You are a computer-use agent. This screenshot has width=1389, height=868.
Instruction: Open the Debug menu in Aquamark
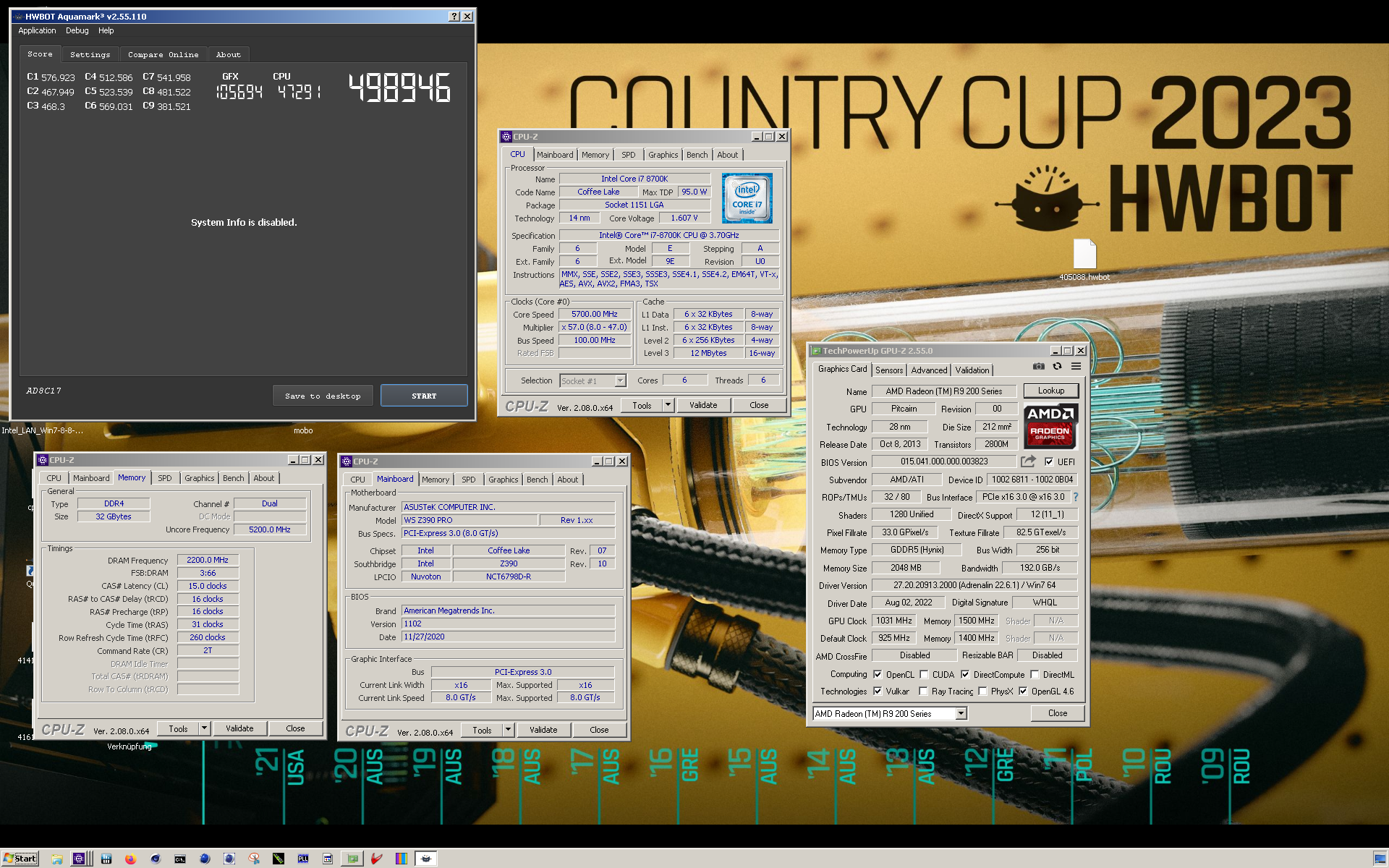coord(77,30)
